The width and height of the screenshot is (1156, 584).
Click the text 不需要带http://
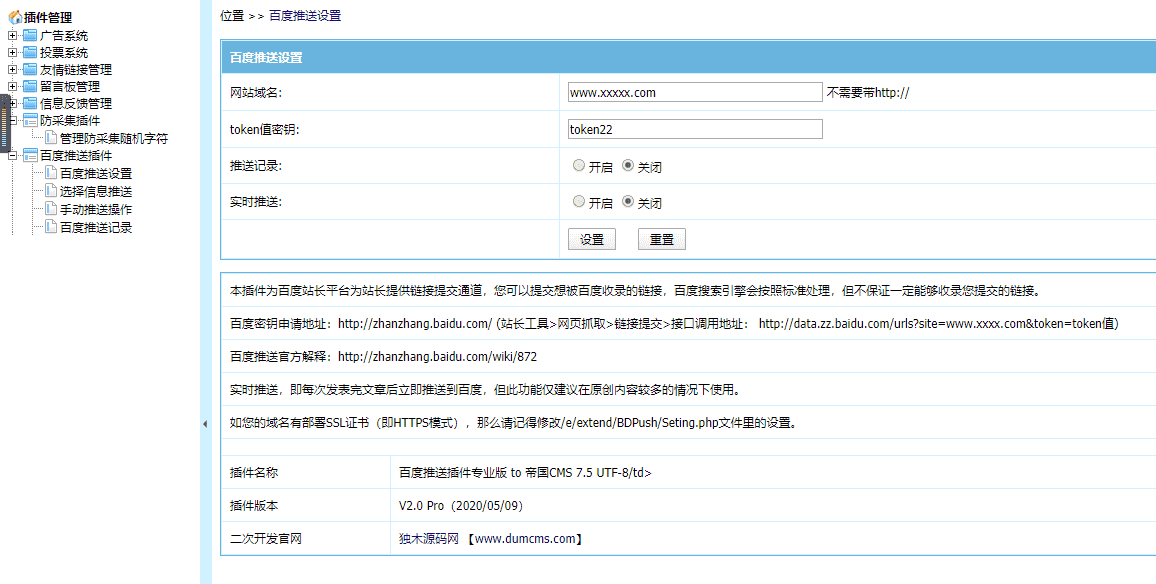tap(868, 93)
